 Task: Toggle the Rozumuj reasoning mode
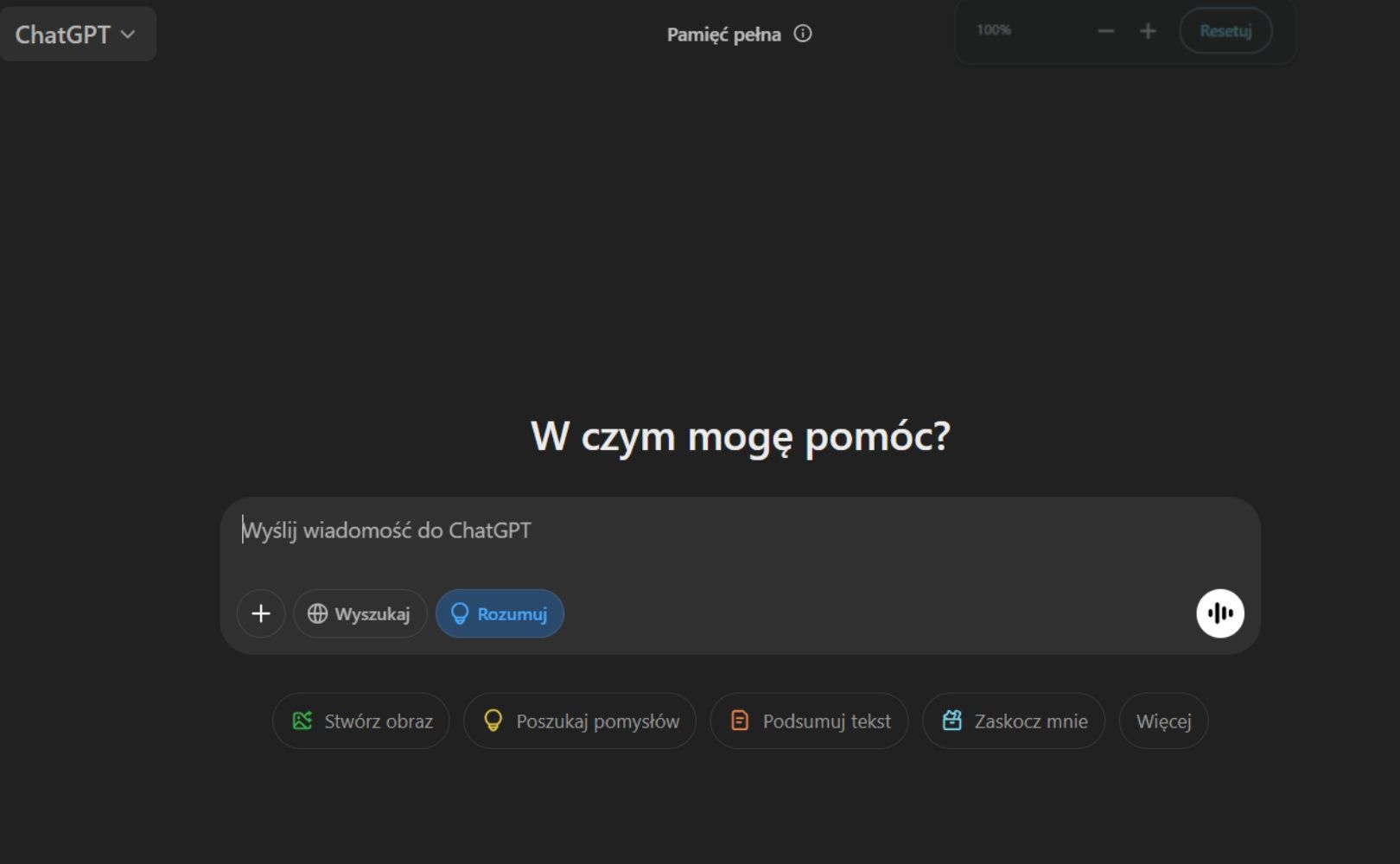500,613
